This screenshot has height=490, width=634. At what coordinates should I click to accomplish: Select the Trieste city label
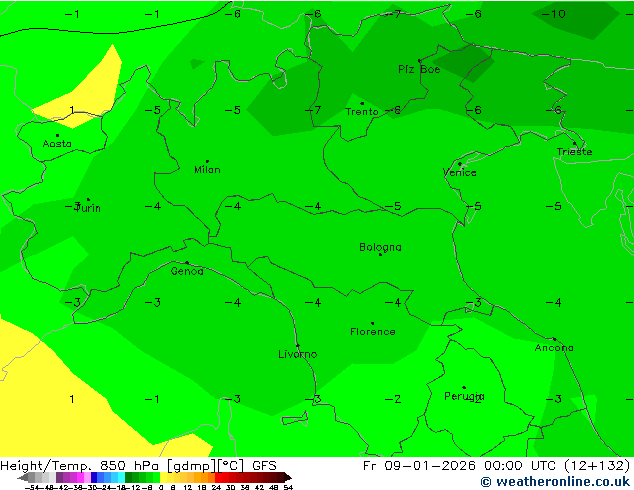(x=574, y=152)
